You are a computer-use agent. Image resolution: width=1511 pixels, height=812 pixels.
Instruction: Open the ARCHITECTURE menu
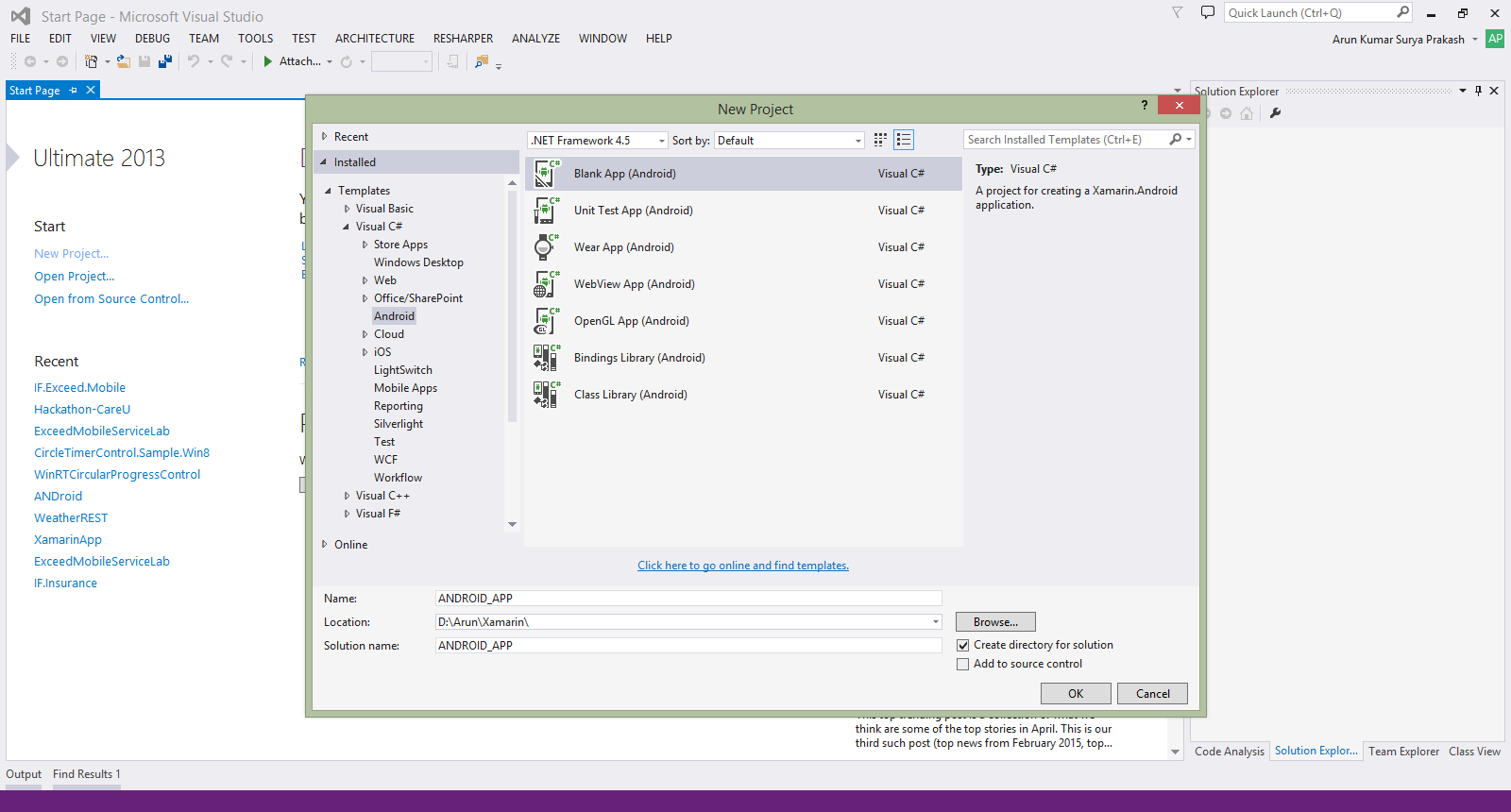[375, 39]
